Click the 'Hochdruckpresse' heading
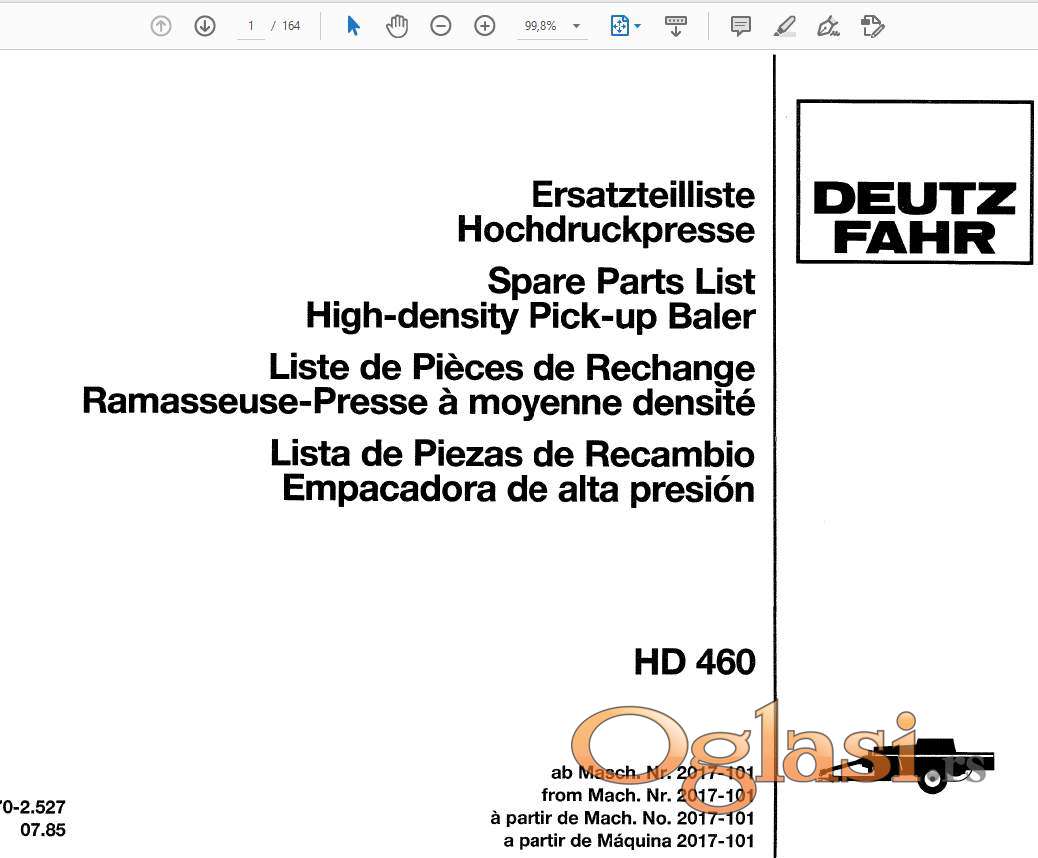This screenshot has width=1038, height=858. tap(606, 230)
